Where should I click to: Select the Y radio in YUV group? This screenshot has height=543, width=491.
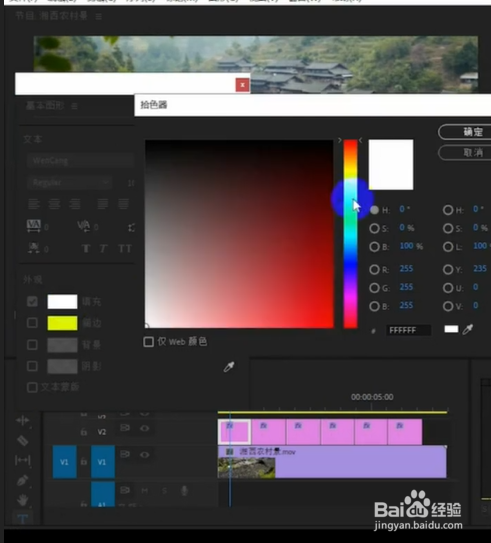click(x=448, y=269)
